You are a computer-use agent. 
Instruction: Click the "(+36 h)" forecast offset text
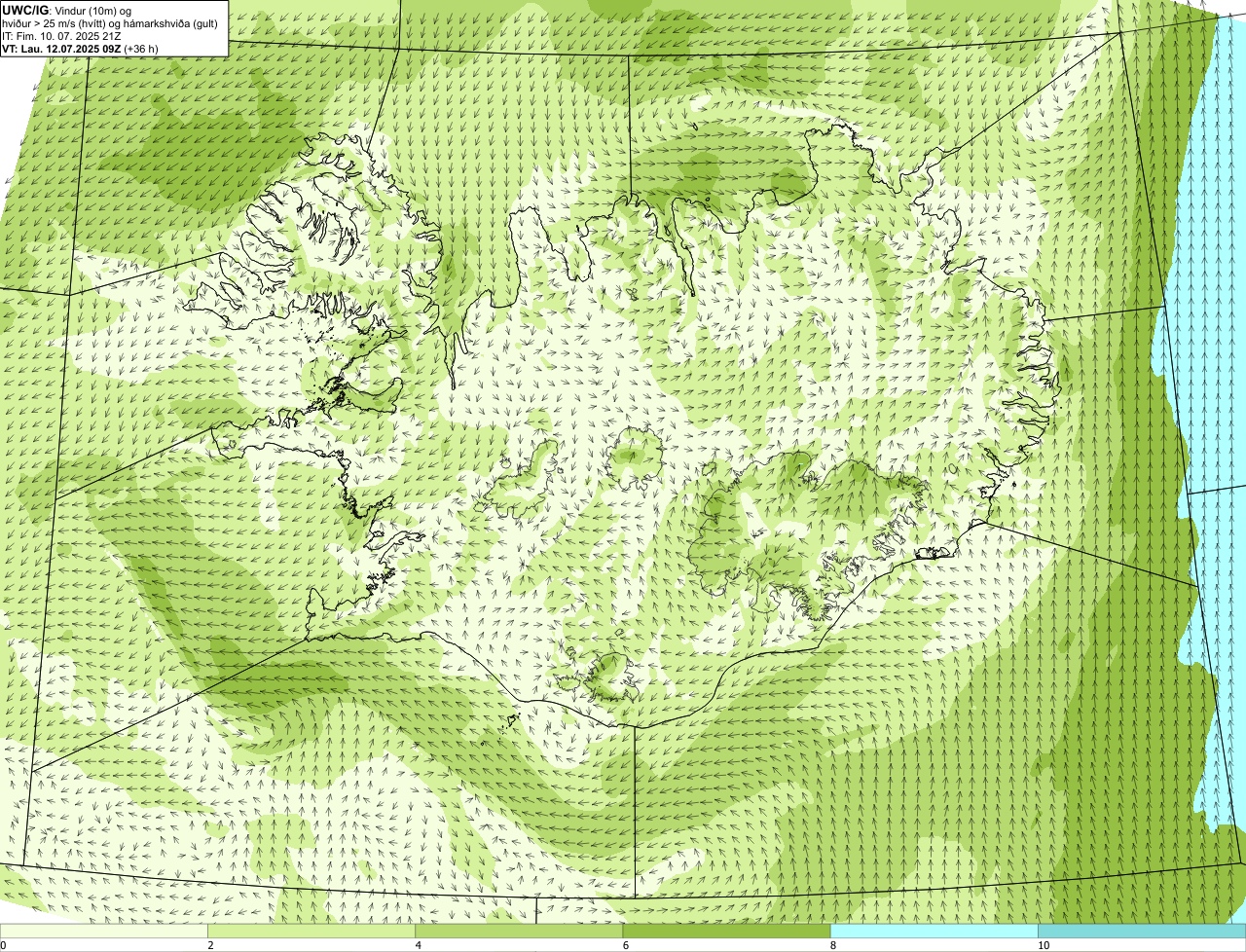tap(141, 49)
